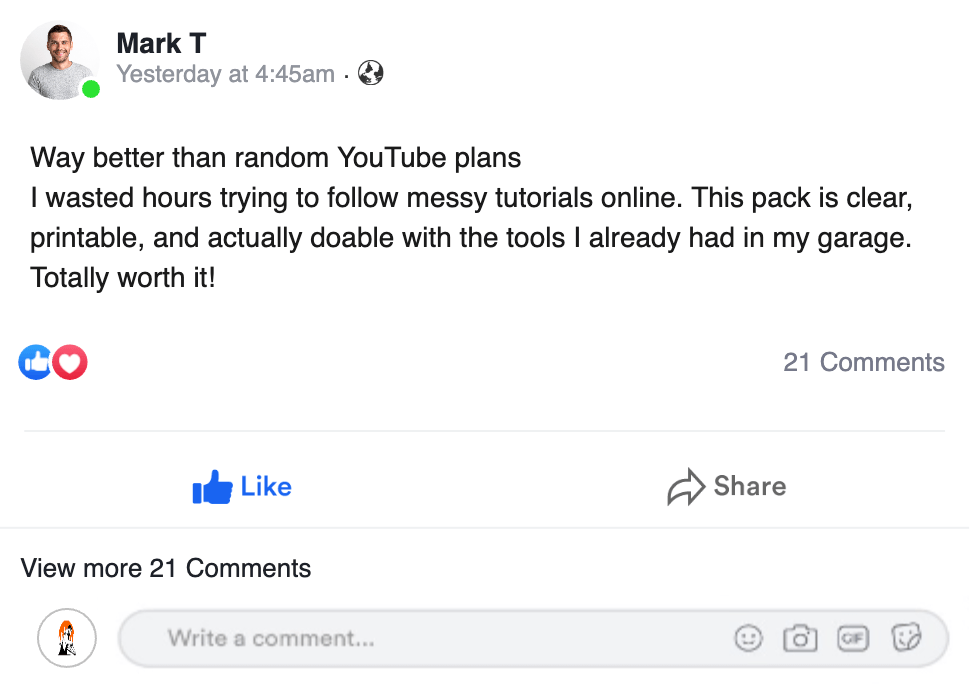The height and width of the screenshot is (686, 970).
Task: Focus the 'Write a comment...' field
Action: 420,638
